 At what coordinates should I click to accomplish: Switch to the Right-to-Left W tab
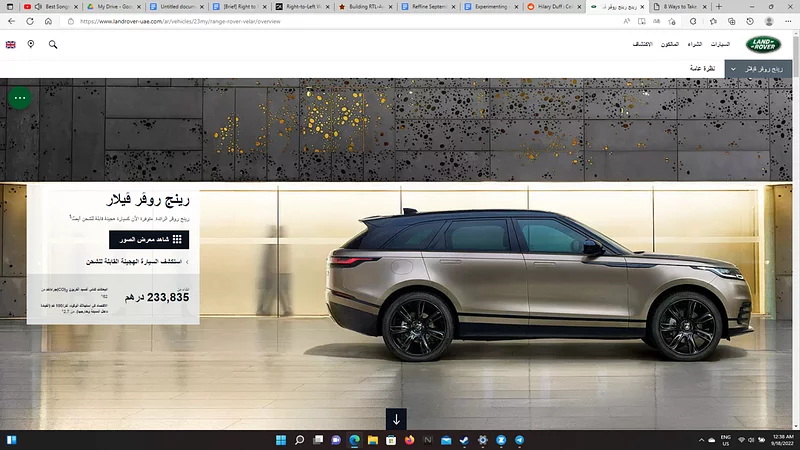click(x=302, y=7)
